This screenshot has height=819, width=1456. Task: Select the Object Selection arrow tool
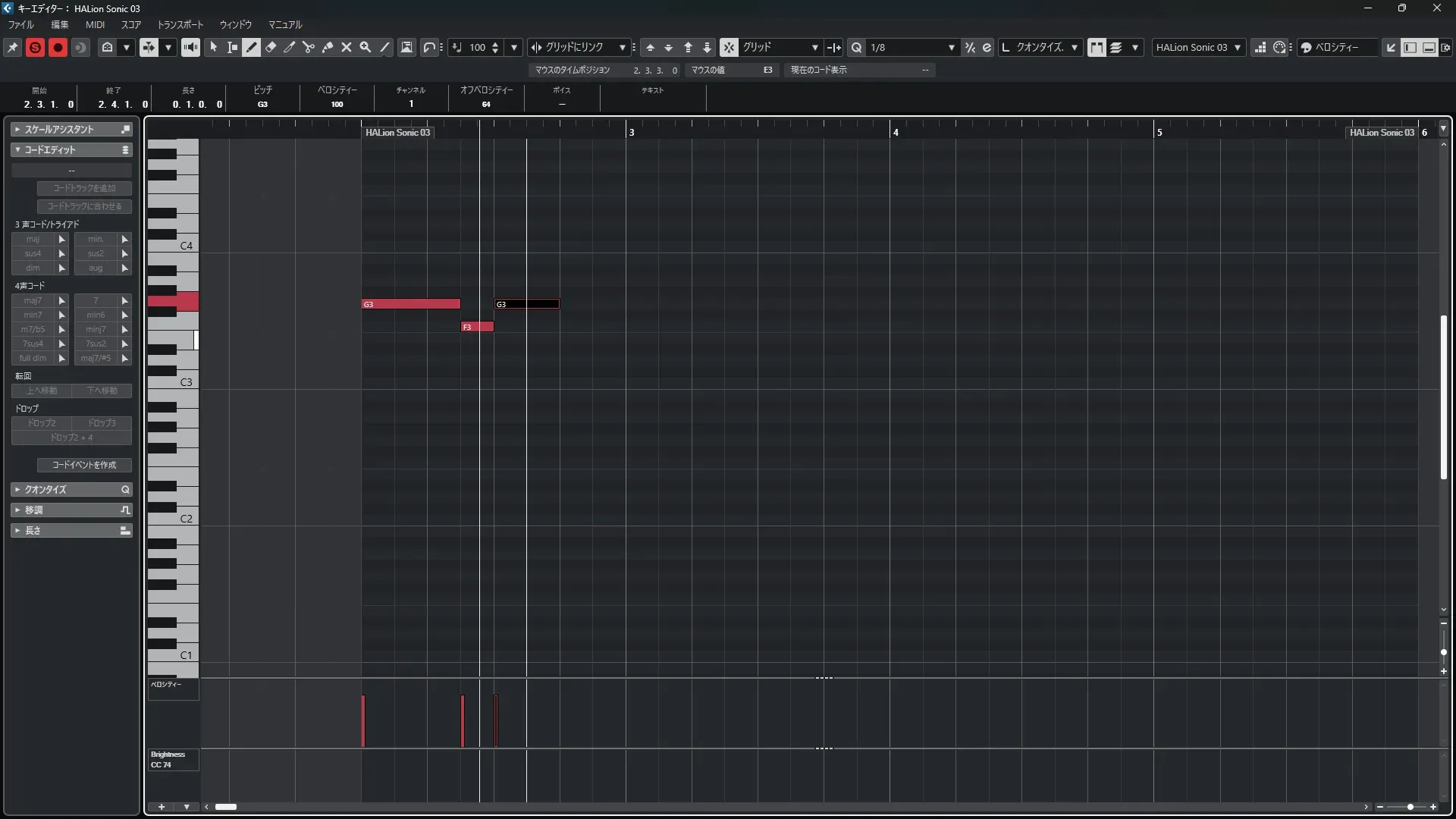tap(214, 47)
